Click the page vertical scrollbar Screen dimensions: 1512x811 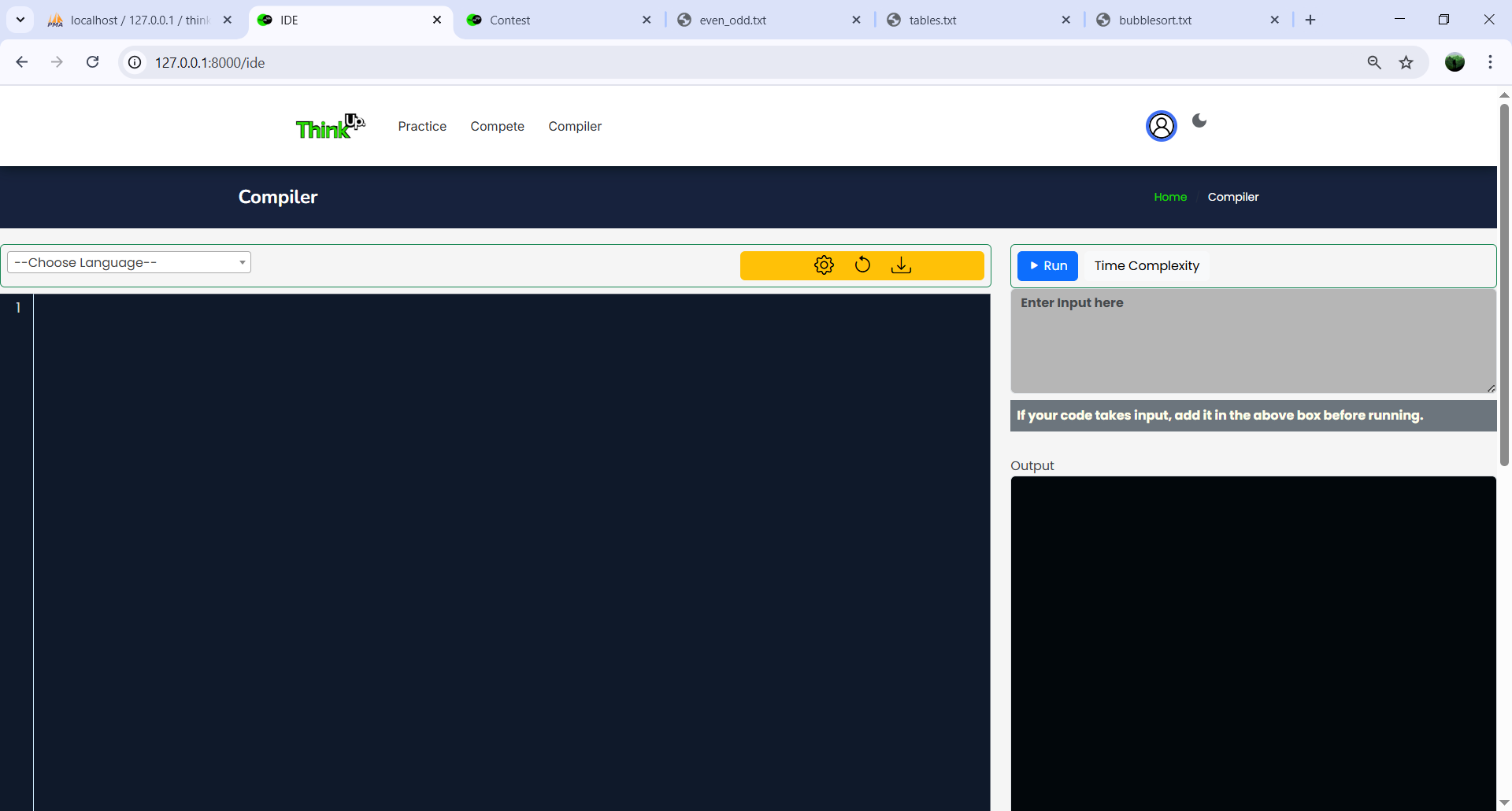click(x=1504, y=283)
